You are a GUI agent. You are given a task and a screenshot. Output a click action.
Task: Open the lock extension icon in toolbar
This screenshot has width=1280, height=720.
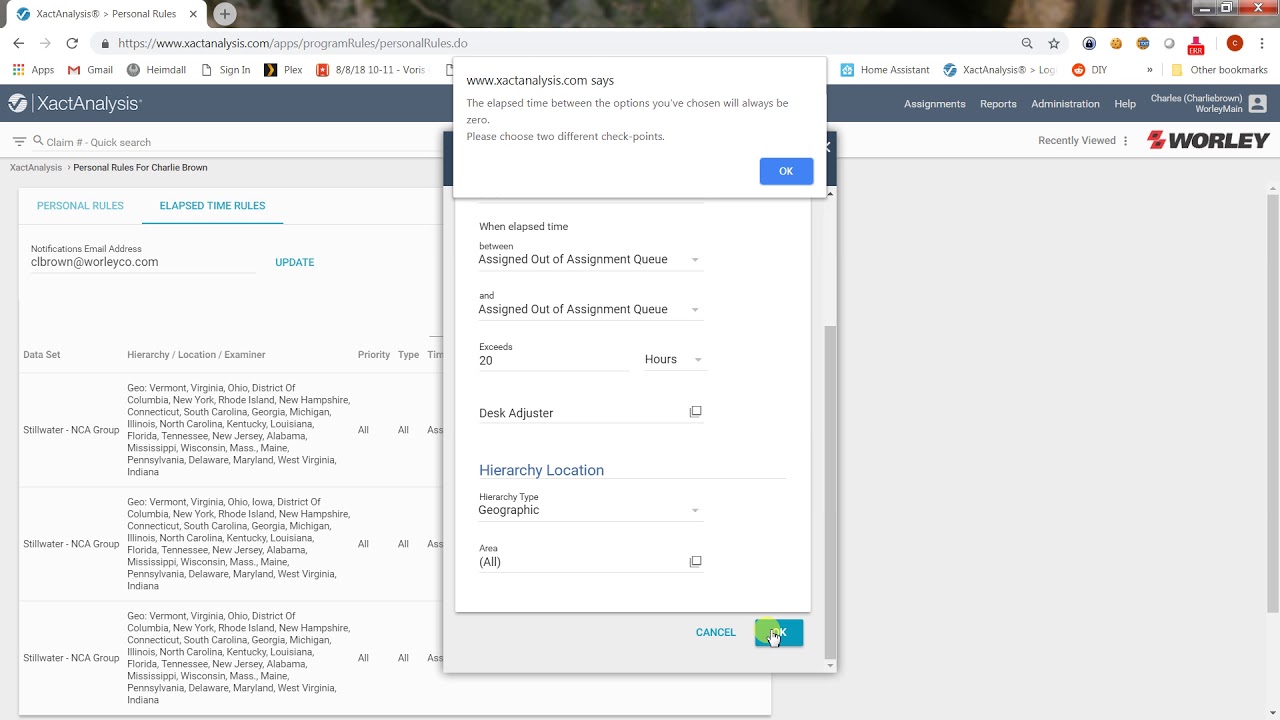pyautogui.click(x=1089, y=43)
